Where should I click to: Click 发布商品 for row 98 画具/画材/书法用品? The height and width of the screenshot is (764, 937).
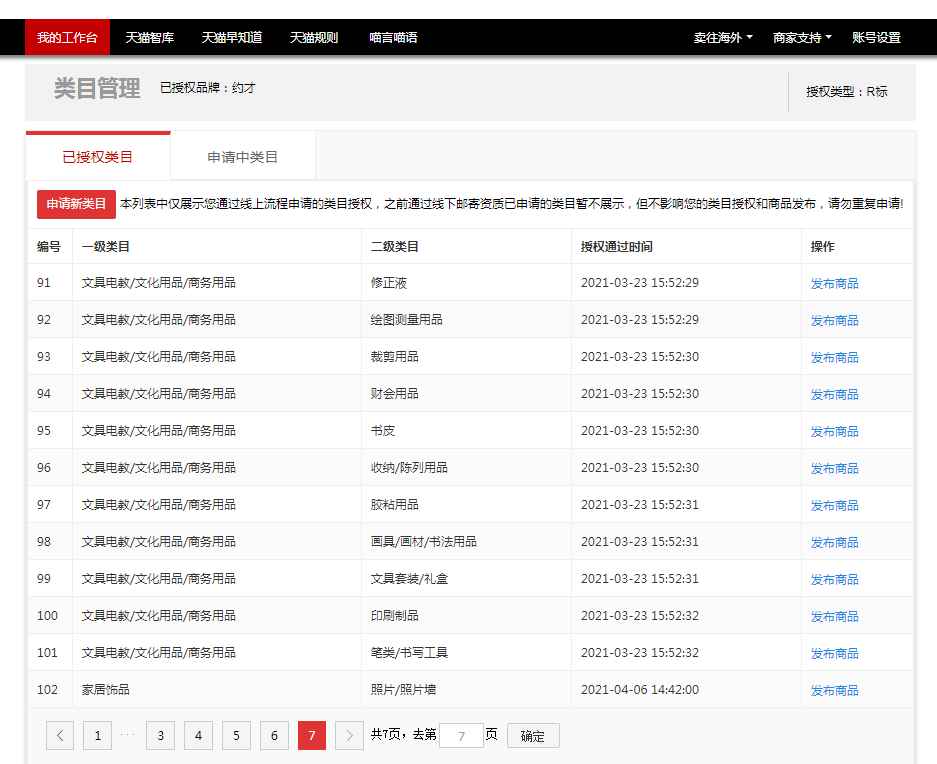[834, 543]
